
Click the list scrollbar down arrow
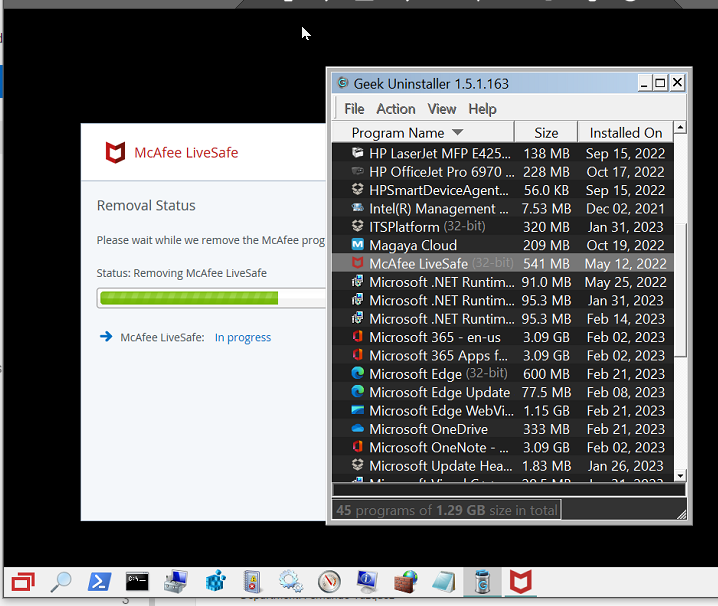680,476
